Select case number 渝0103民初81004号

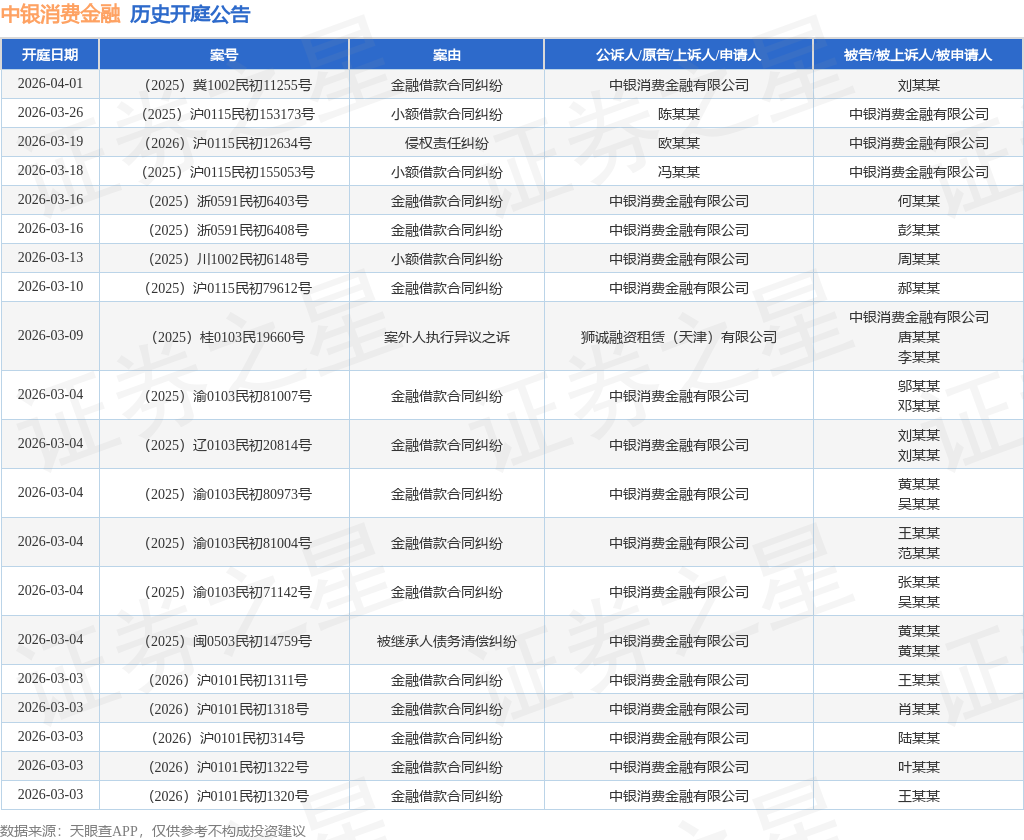252,543
